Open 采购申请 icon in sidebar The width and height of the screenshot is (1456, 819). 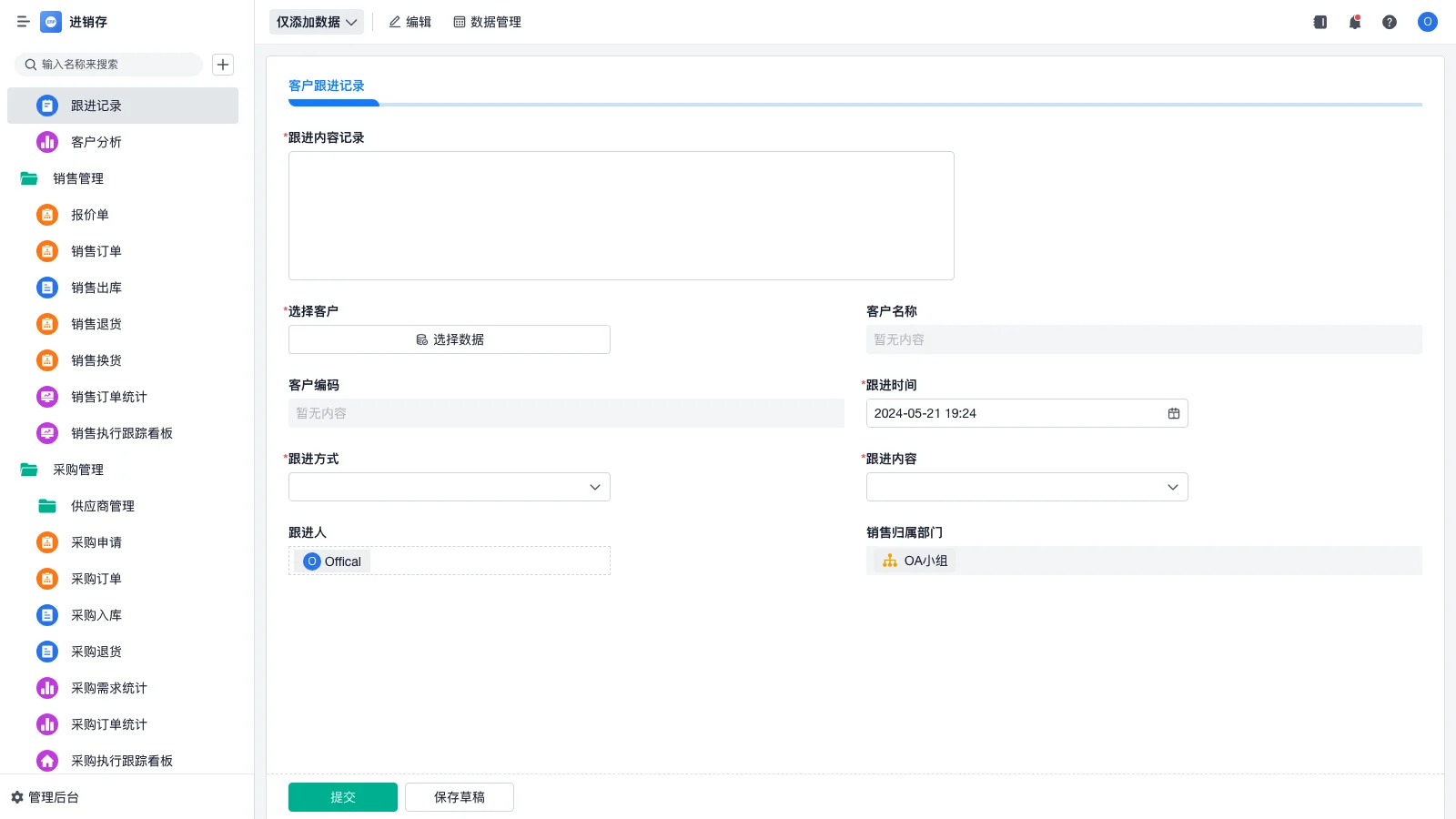coord(47,542)
